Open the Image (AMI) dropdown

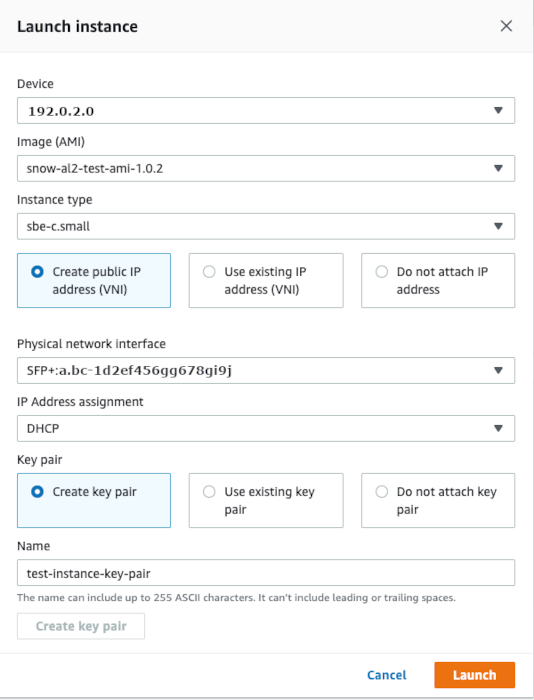point(266,168)
